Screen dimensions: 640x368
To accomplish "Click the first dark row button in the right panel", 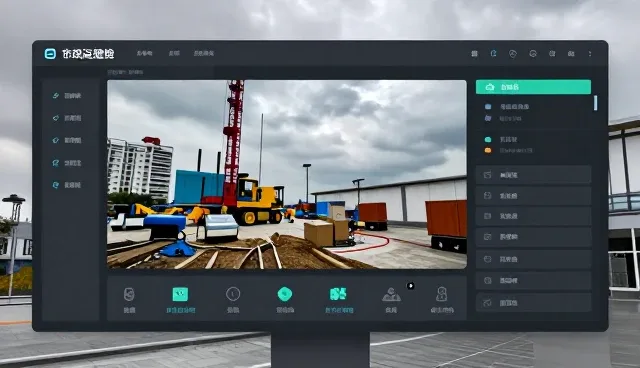I will click(x=533, y=175).
